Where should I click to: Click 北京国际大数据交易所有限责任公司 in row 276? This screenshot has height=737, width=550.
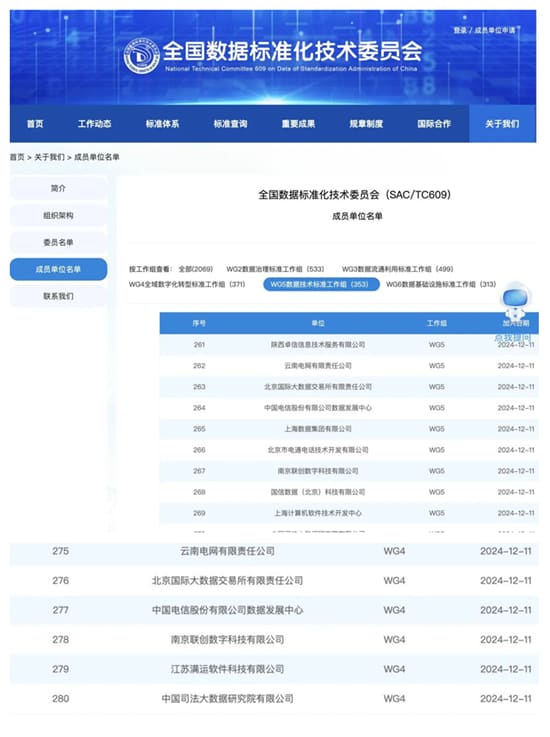tap(227, 580)
